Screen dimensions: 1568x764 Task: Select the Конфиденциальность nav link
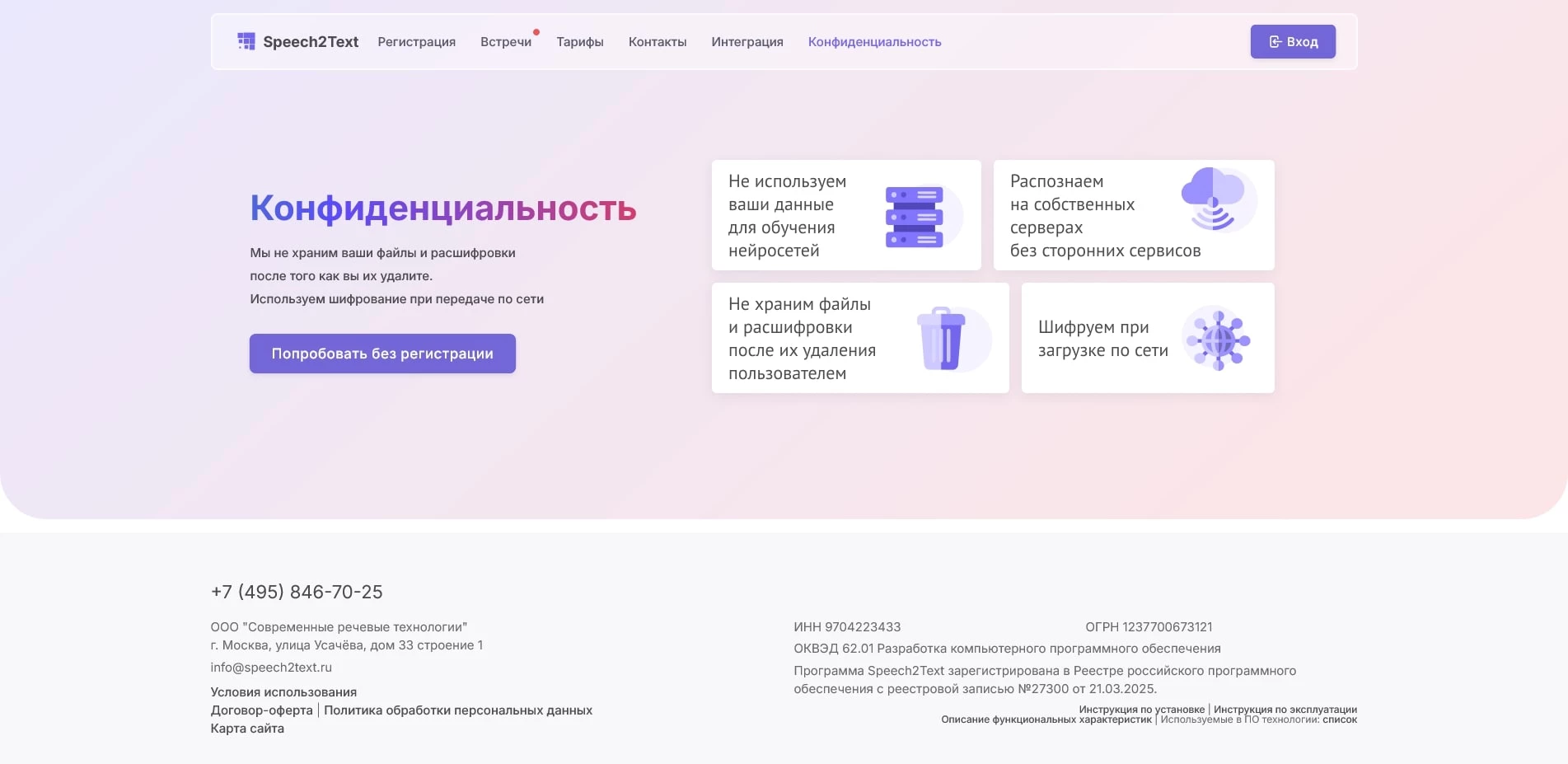[x=874, y=42]
